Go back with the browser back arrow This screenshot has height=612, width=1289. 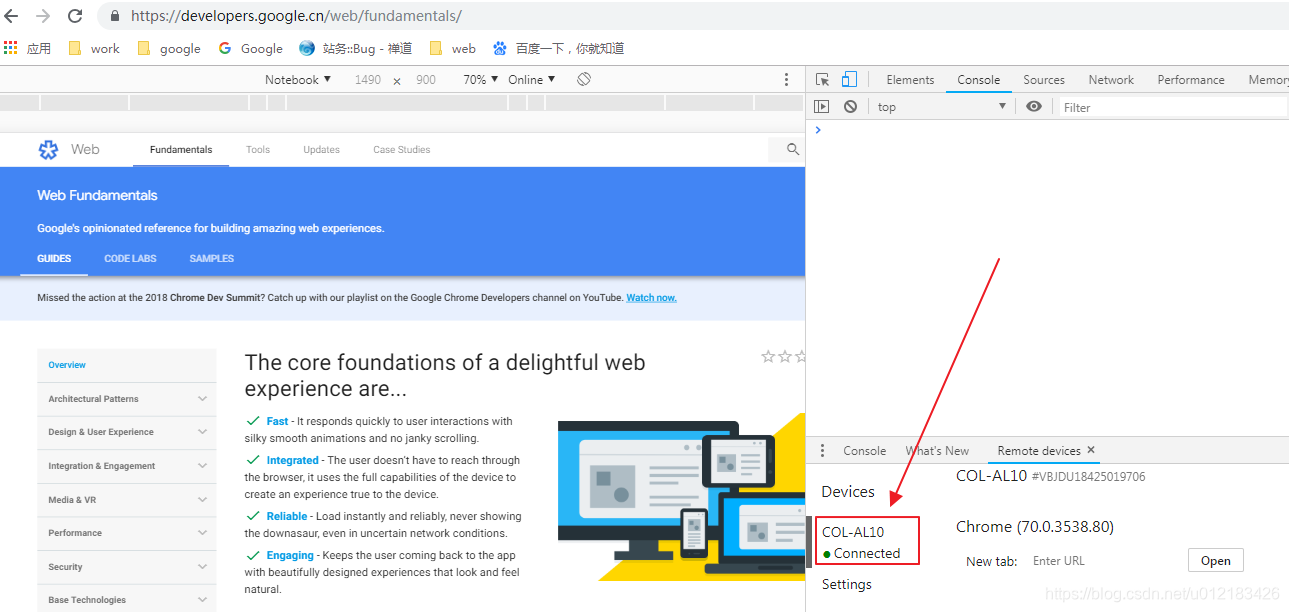point(12,16)
